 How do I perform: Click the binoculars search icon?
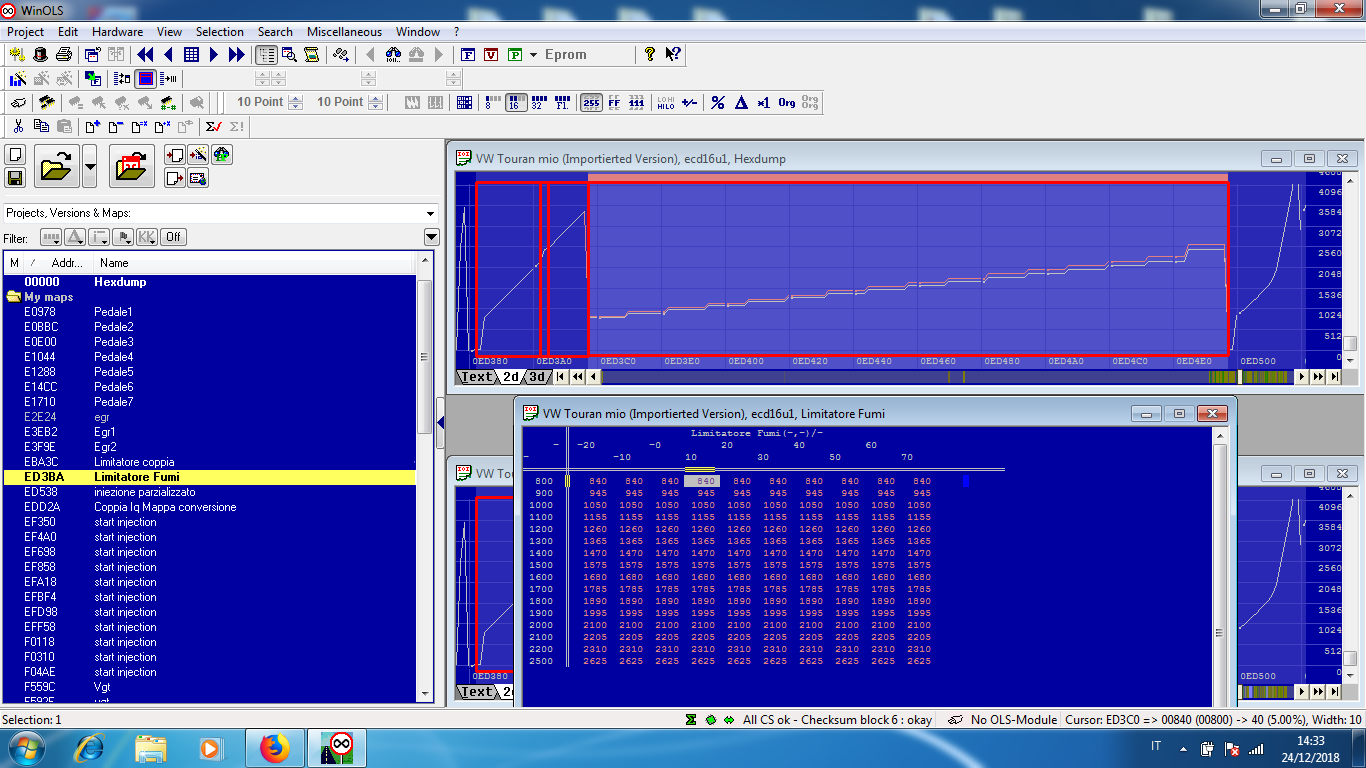pos(393,55)
